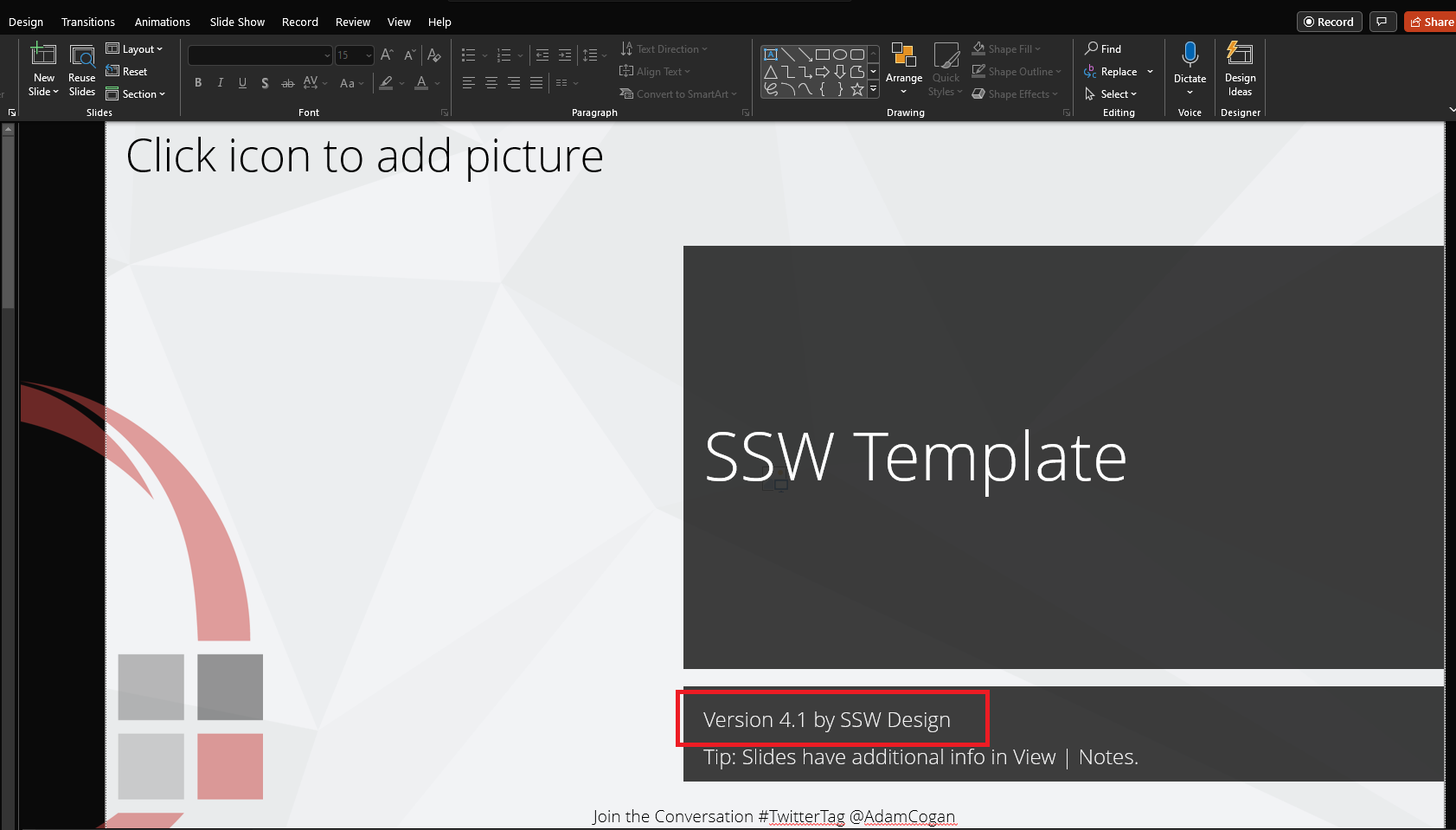
Task: Click the font color swatch button
Action: [421, 83]
